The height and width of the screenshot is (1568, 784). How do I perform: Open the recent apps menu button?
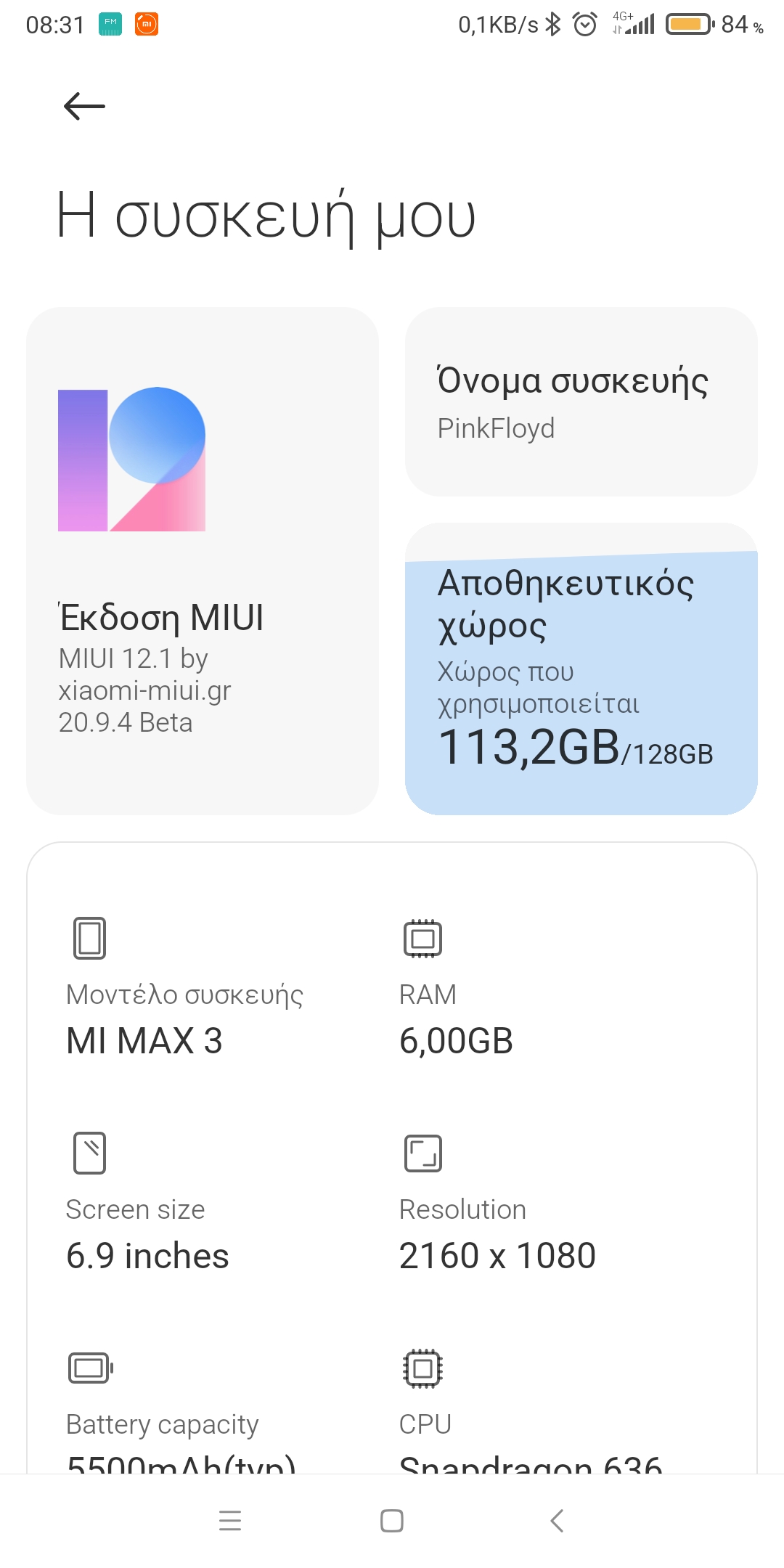[230, 1521]
